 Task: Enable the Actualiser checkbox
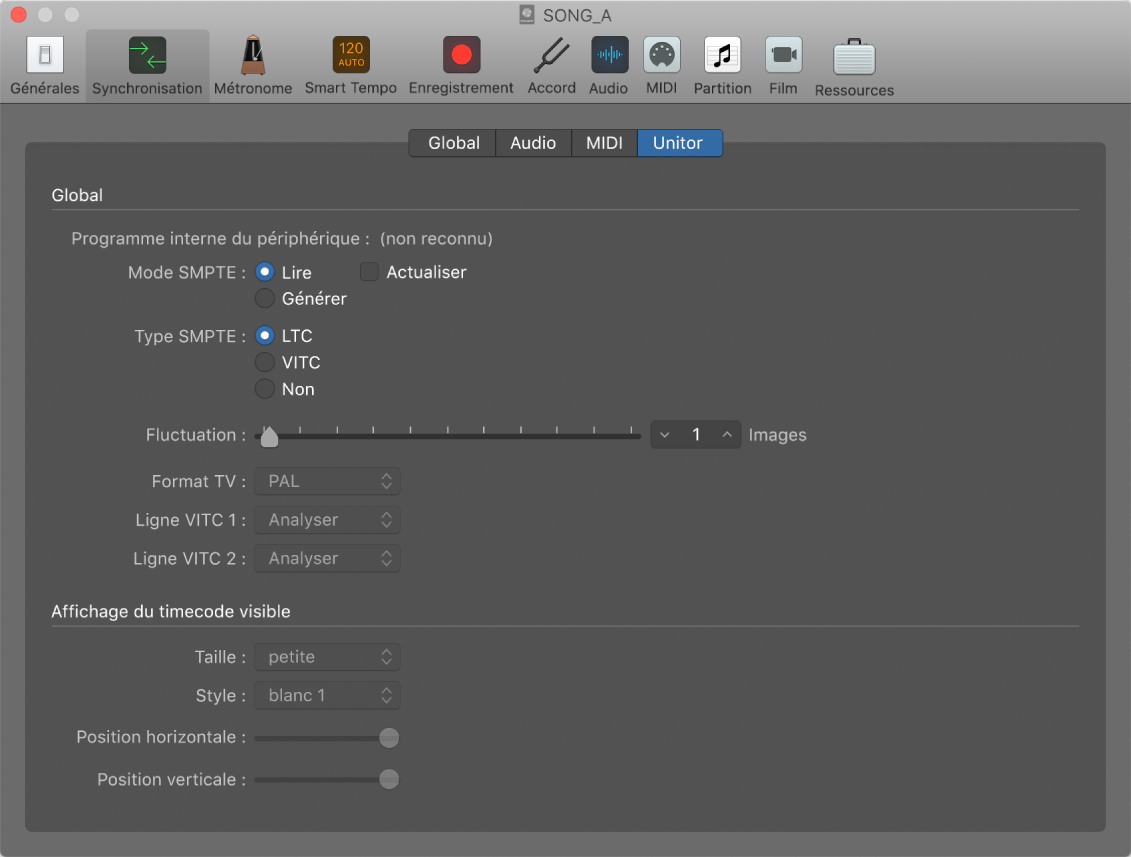(x=369, y=272)
